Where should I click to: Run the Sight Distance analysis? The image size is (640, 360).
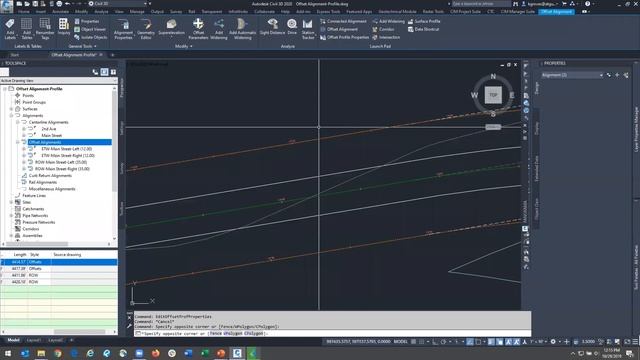[x=272, y=27]
